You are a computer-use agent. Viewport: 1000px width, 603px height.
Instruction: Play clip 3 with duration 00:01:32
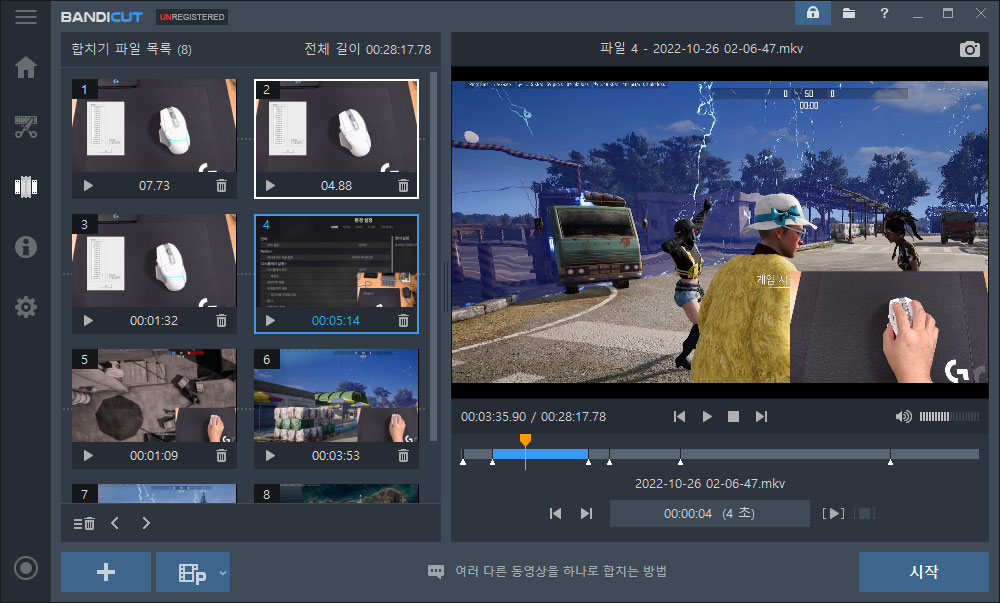click(x=88, y=321)
